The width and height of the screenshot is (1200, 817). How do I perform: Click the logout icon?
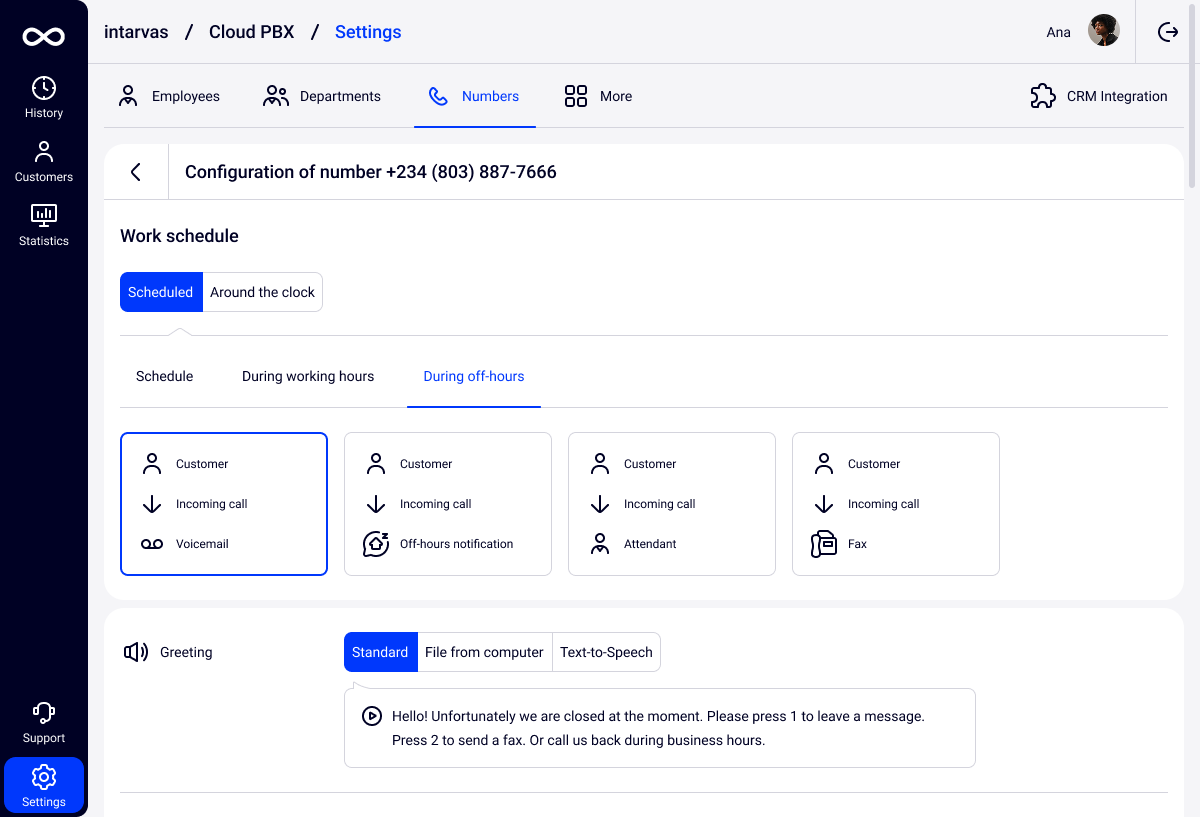pos(1168,32)
